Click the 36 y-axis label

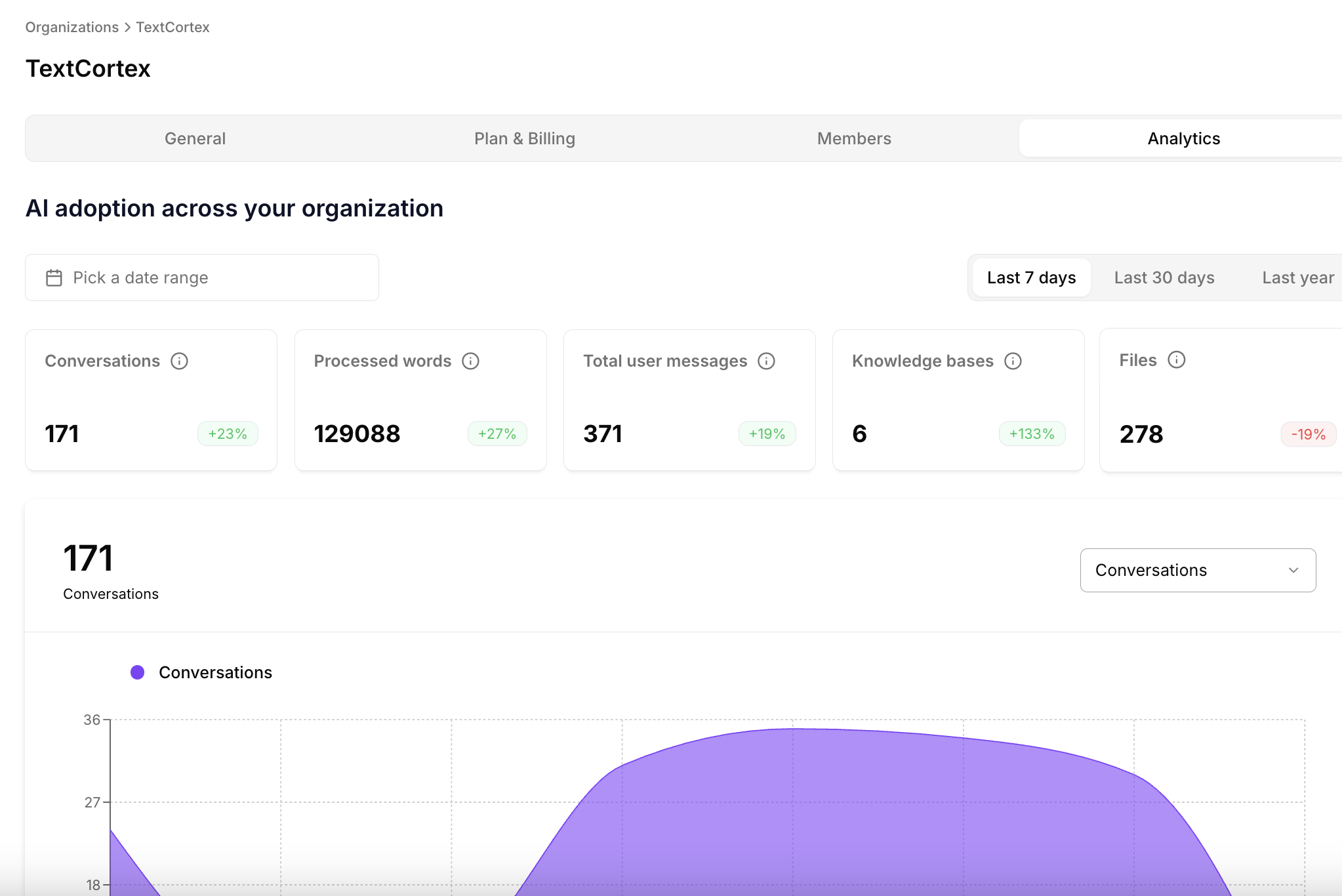point(92,720)
